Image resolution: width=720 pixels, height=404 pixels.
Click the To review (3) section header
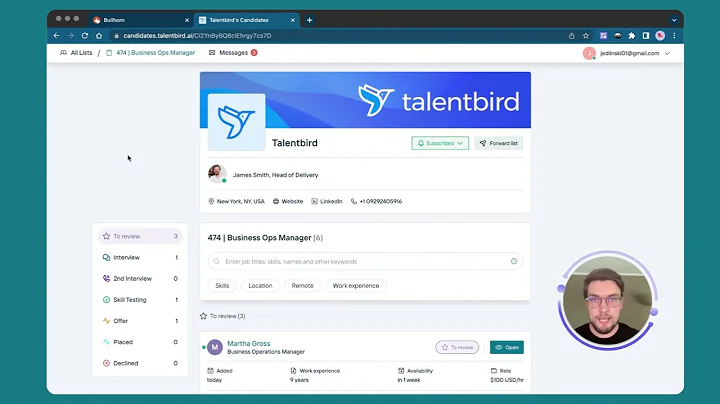point(223,316)
